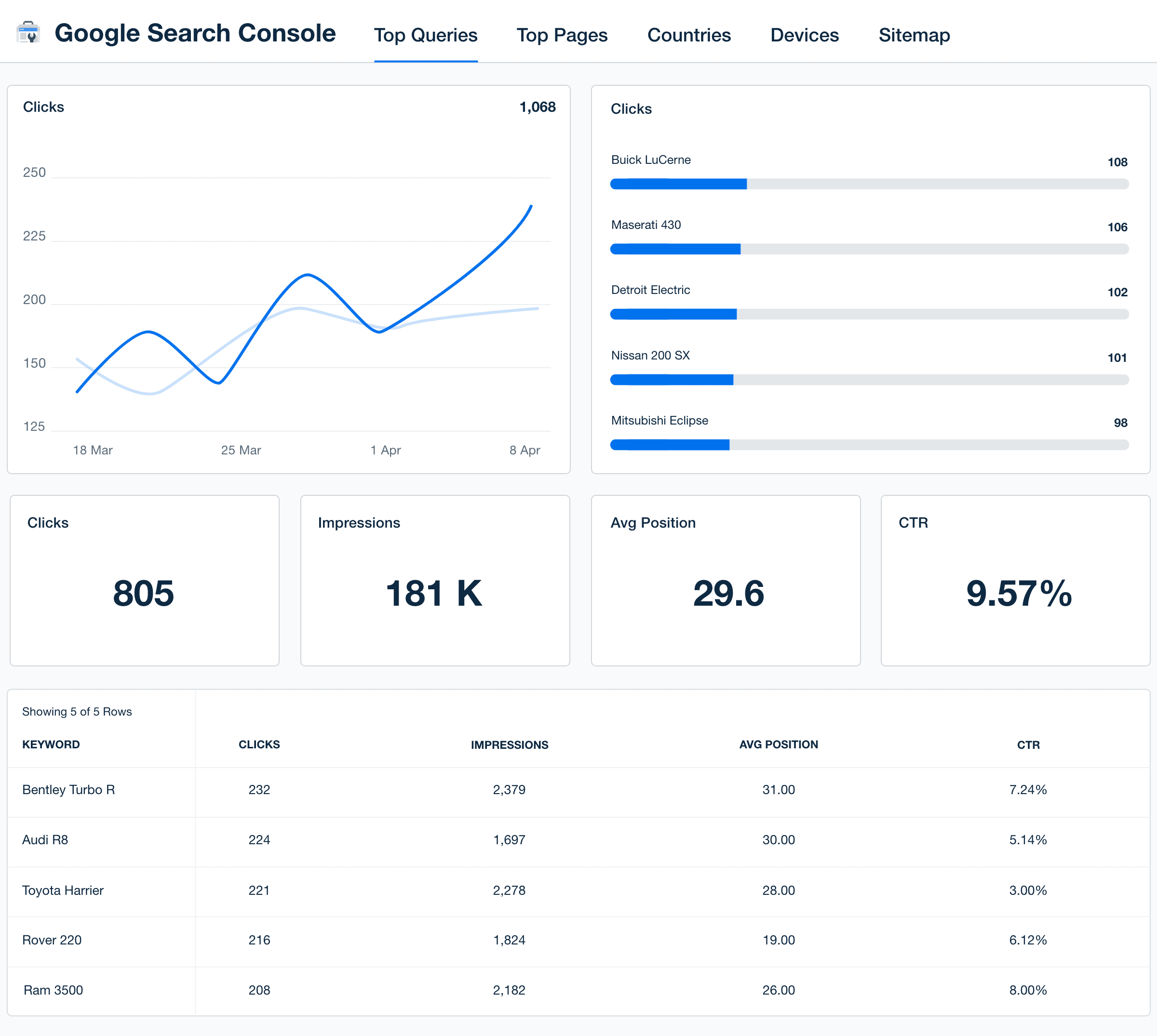Screen dimensions: 1157x1036
Task: Select the Devices tab
Action: coord(804,35)
